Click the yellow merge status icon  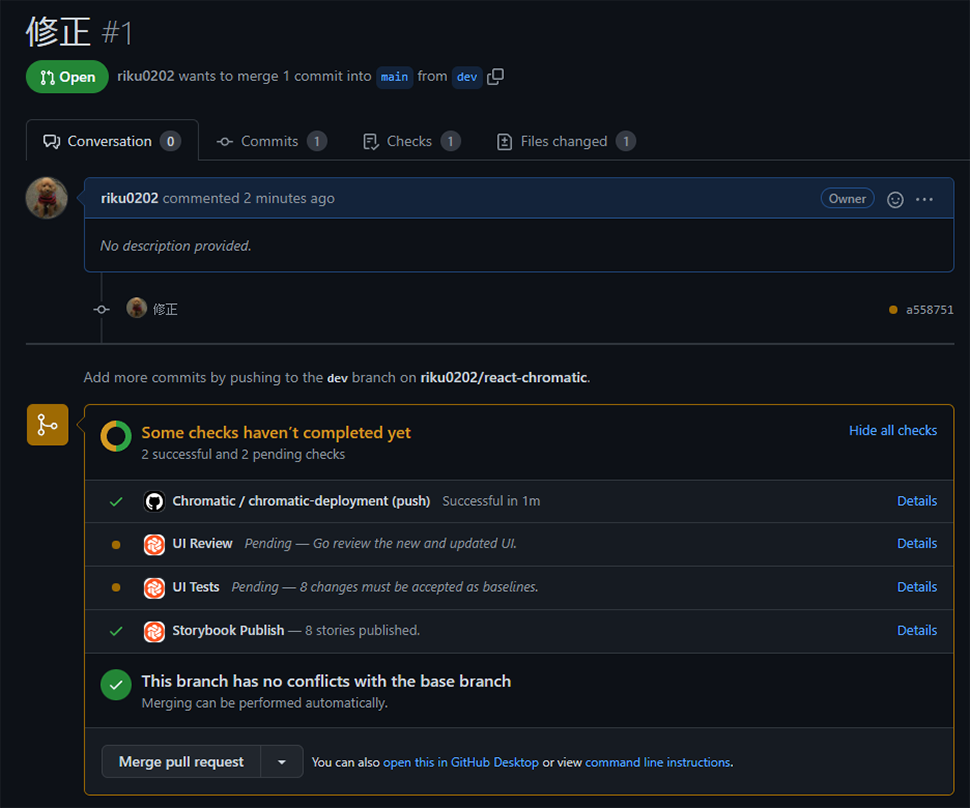[48, 425]
